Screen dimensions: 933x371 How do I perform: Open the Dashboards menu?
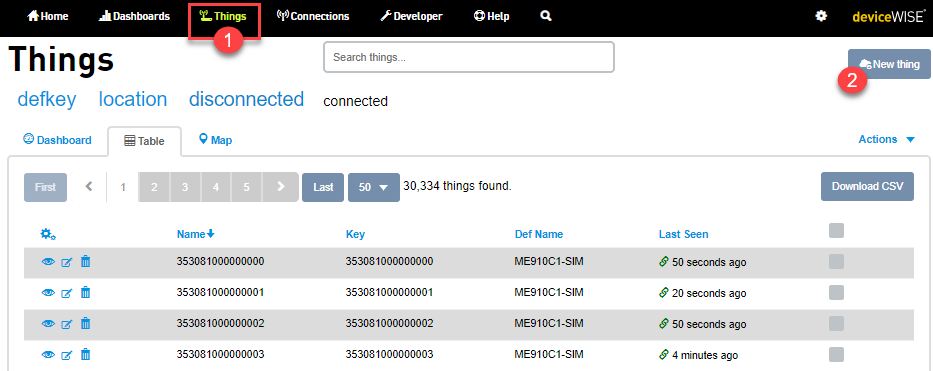(x=134, y=16)
